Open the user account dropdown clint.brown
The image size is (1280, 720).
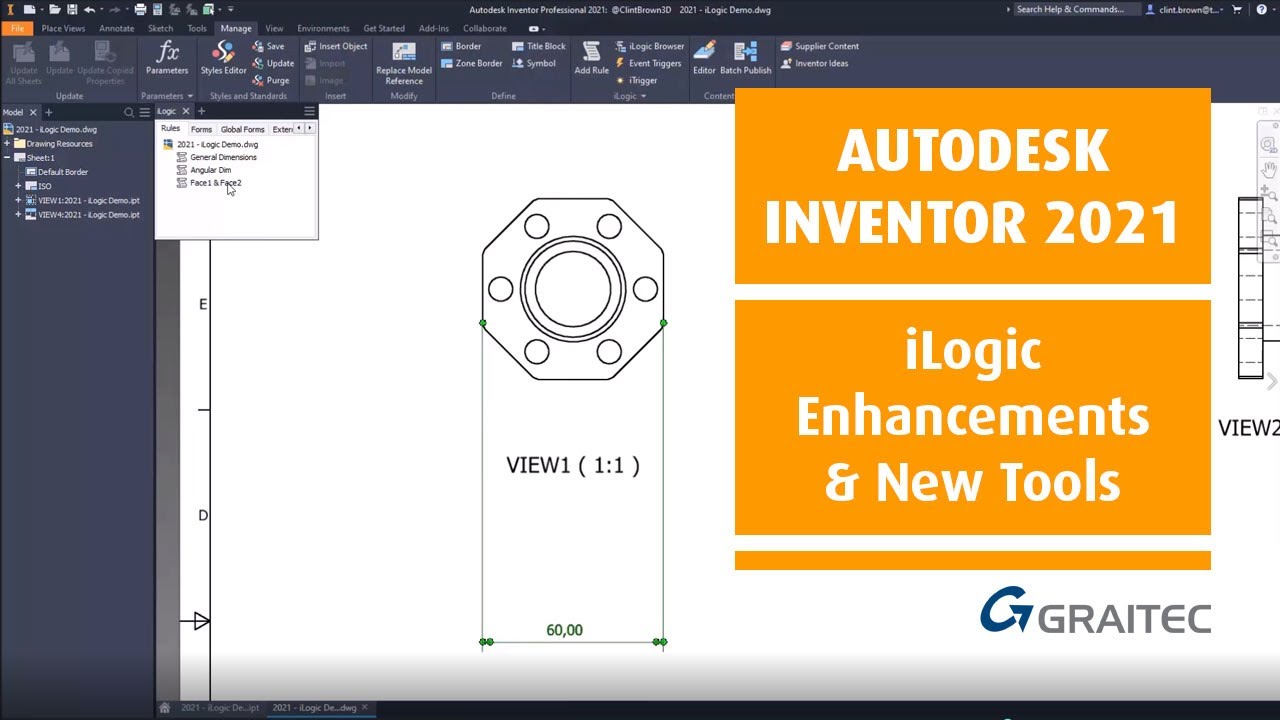pos(1183,9)
